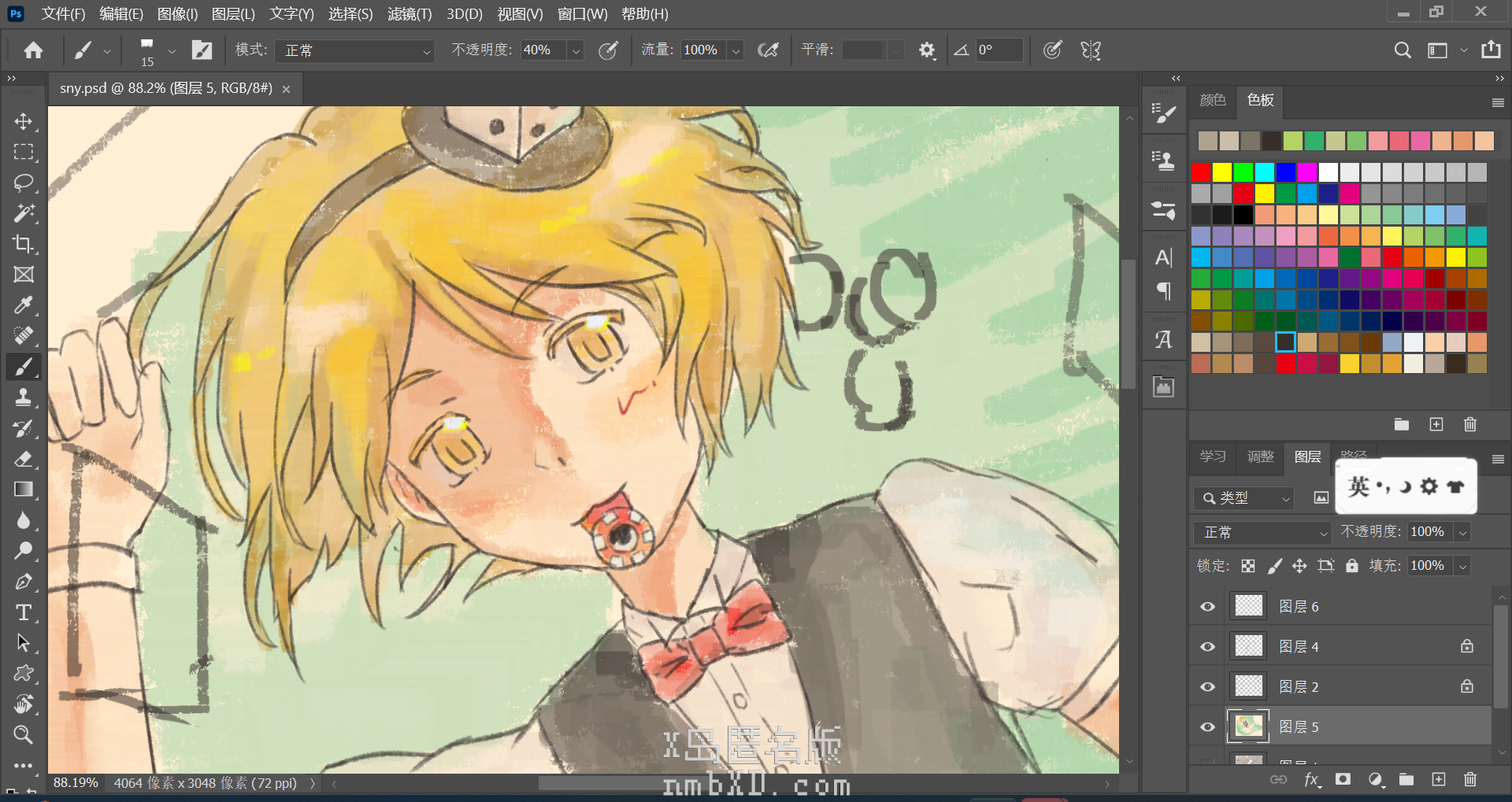Select the Move tool
The width and height of the screenshot is (1512, 802).
pos(24,121)
